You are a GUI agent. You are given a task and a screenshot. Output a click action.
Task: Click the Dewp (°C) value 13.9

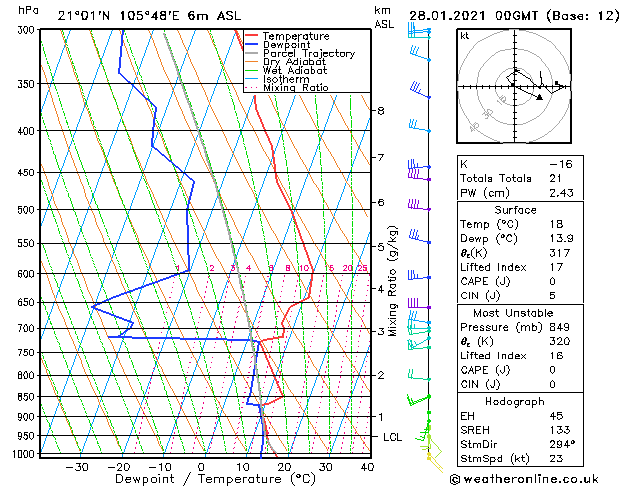(x=561, y=239)
